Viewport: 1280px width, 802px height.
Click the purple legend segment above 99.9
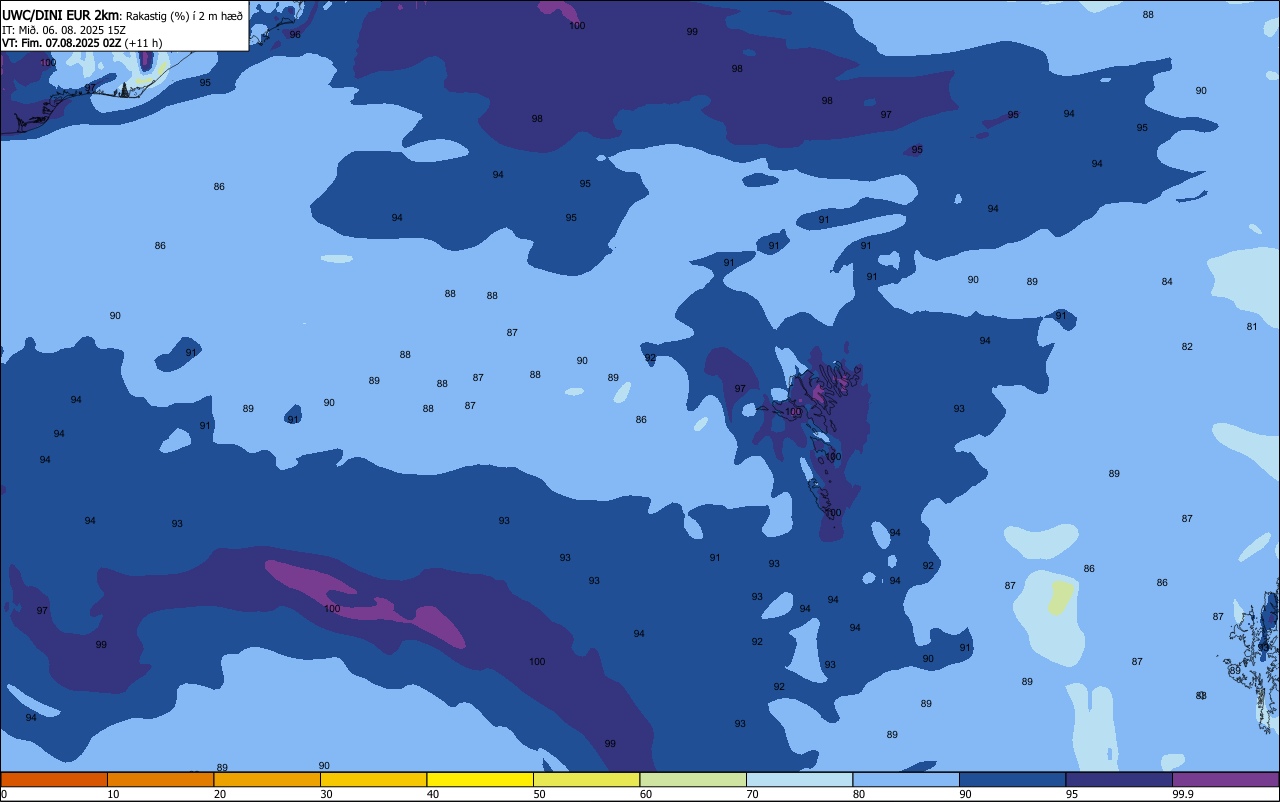[x=1225, y=779]
